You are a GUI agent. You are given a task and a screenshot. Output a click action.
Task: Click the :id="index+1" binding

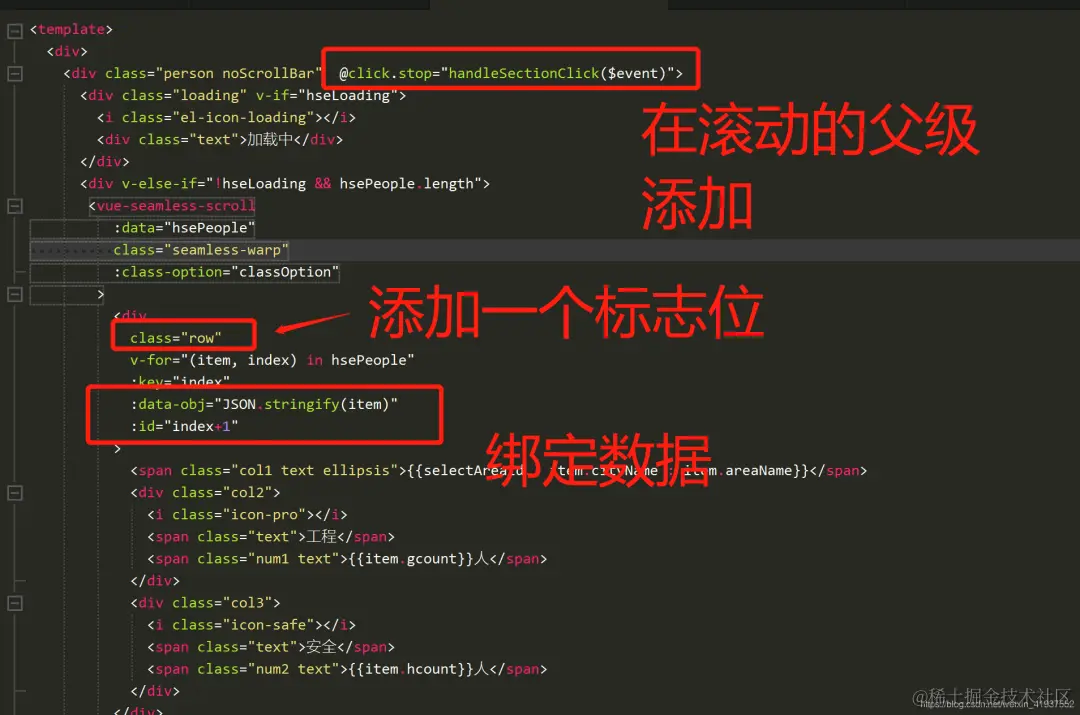tap(184, 426)
